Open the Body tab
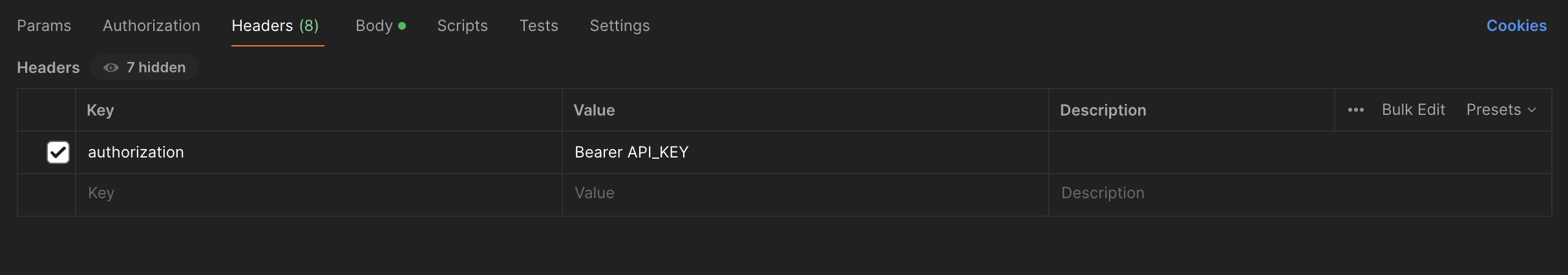 tap(380, 26)
